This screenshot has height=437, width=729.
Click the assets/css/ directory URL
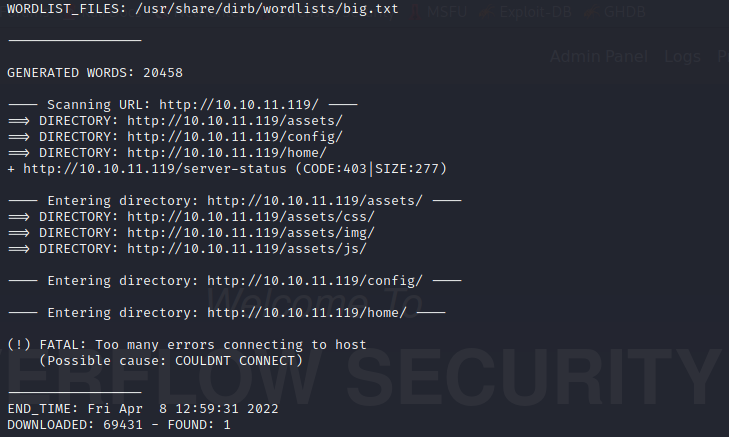250,217
